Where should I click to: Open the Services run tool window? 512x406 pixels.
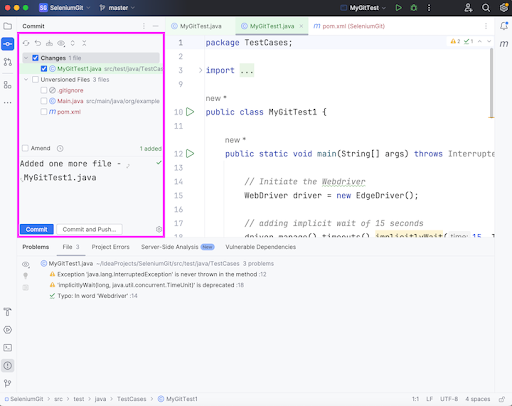point(7,330)
